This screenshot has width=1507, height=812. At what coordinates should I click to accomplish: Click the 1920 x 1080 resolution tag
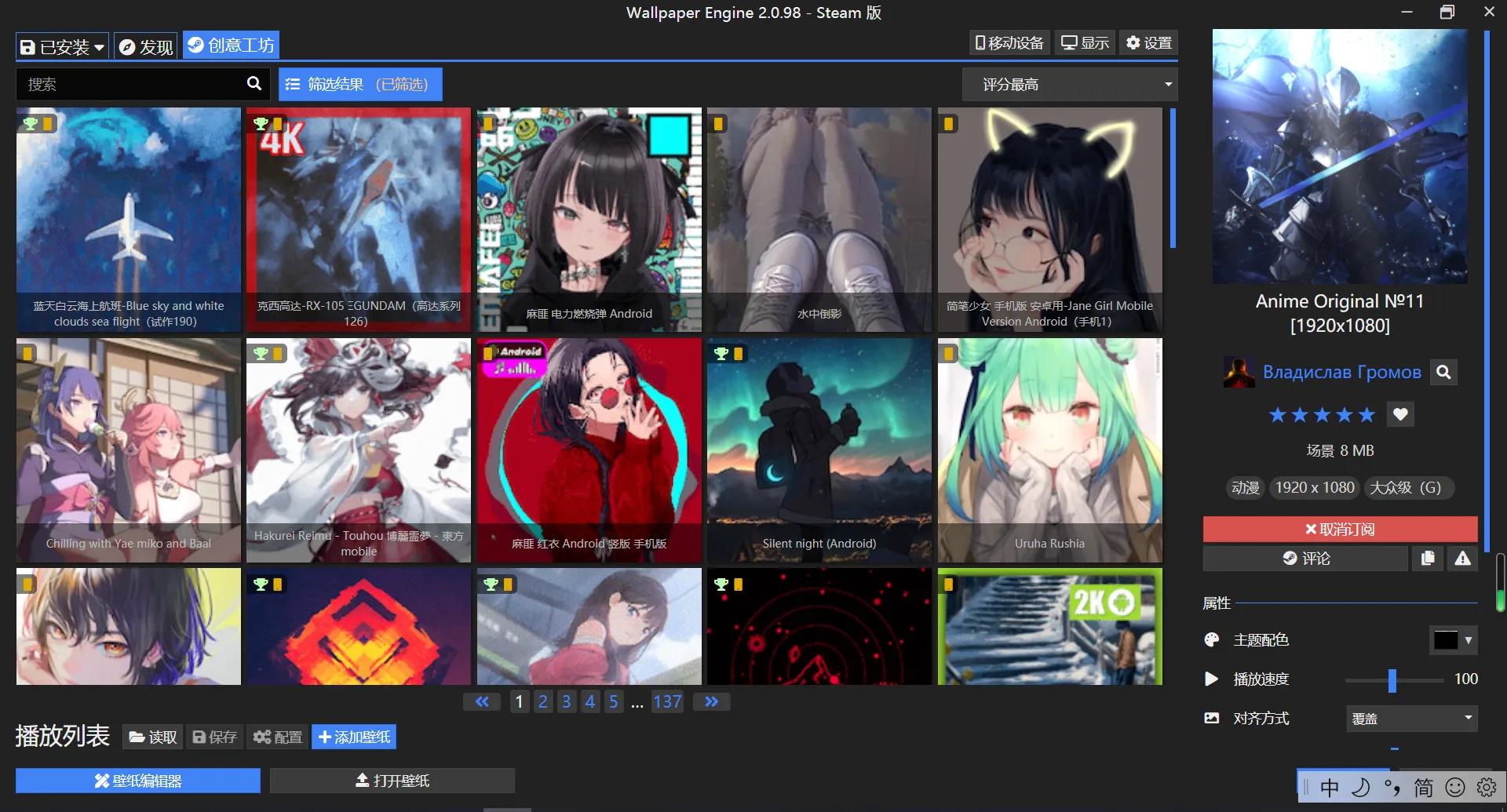(x=1315, y=487)
